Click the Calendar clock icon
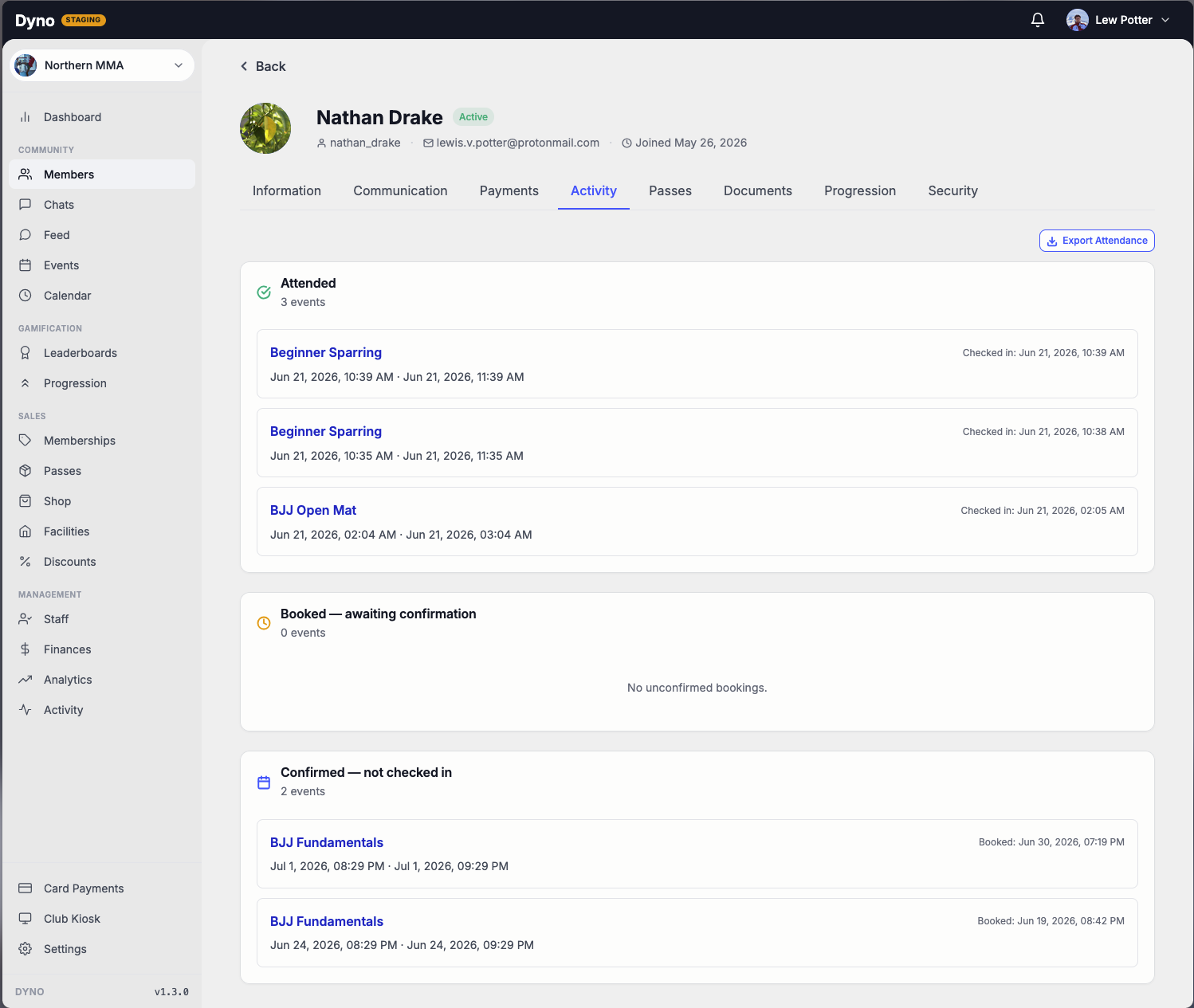This screenshot has height=1008, width=1194. point(26,296)
